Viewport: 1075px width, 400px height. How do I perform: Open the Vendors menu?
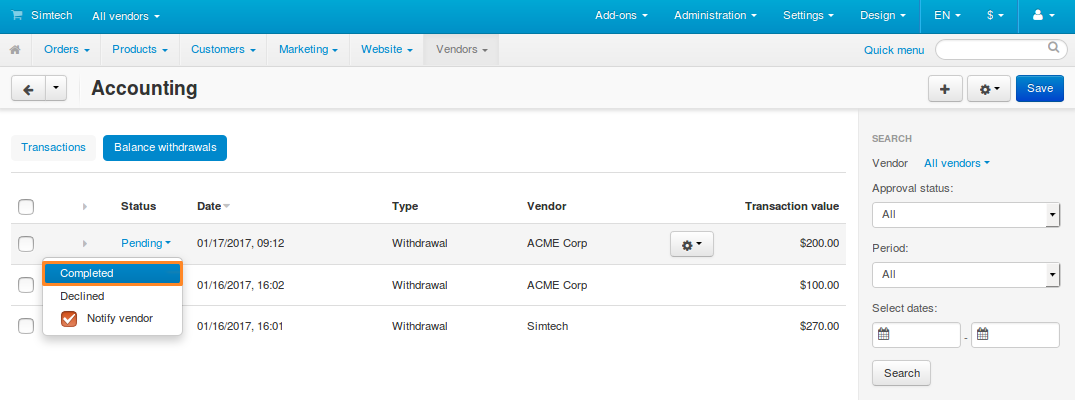coord(461,50)
